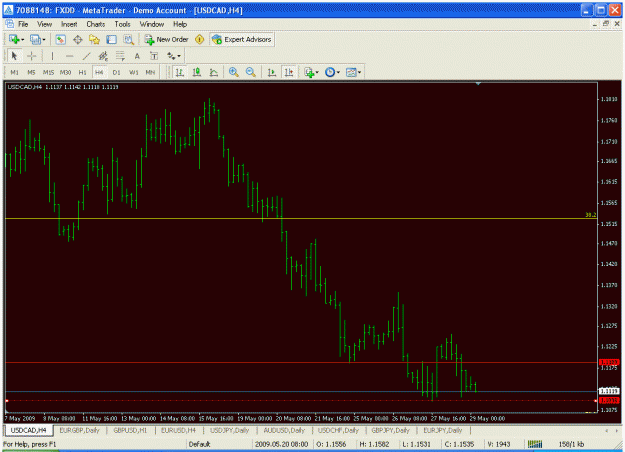Click the active H4 timeframe button
Screen dimensions: 625x452
point(99,72)
